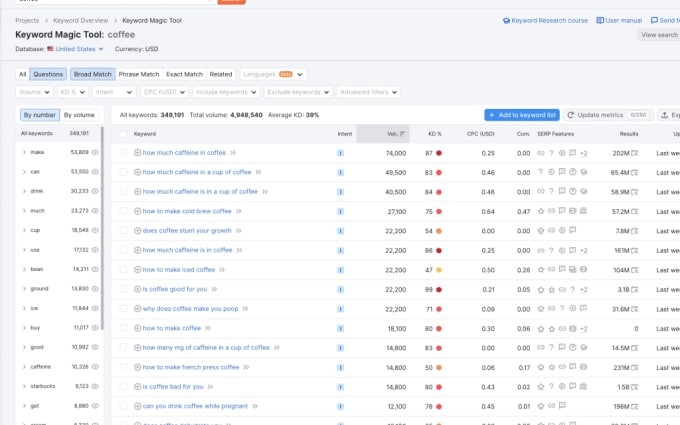Tick the checkbox for 'why does coffee make you poop'
680x425 pixels.
point(124,309)
